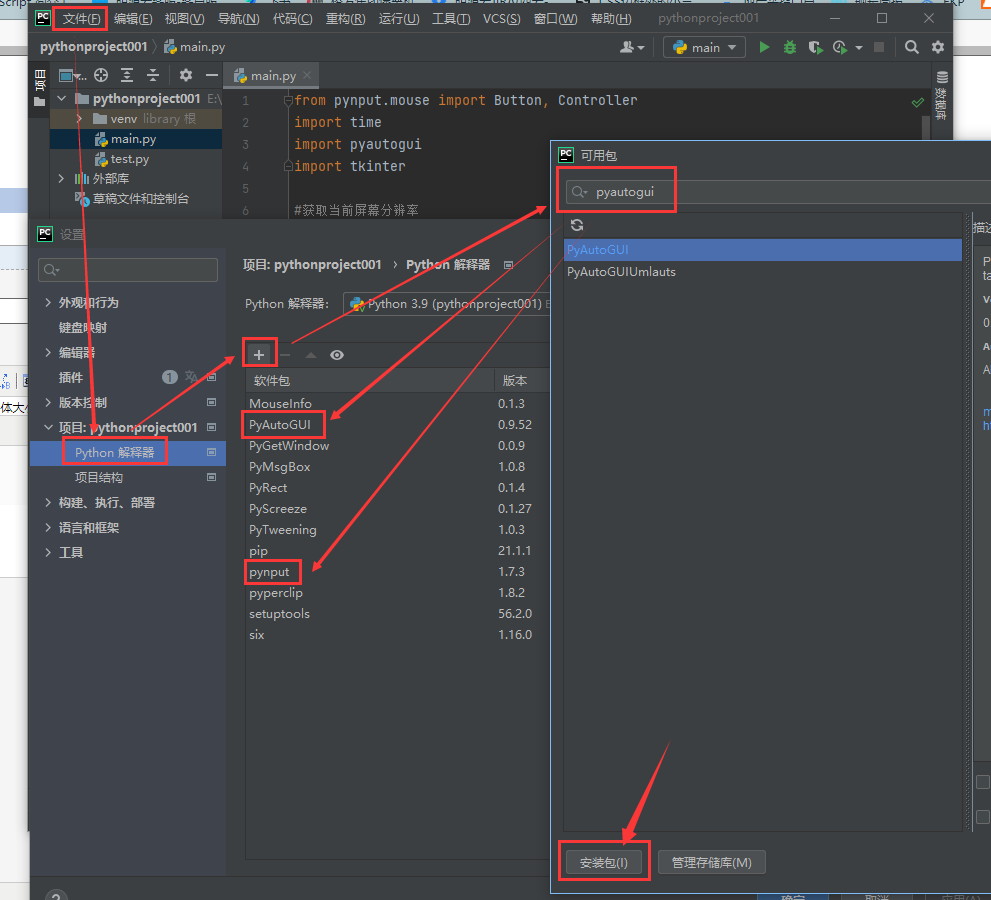This screenshot has height=900, width=991.
Task: Click the PyCharm logo in title bar
Action: coord(43,18)
